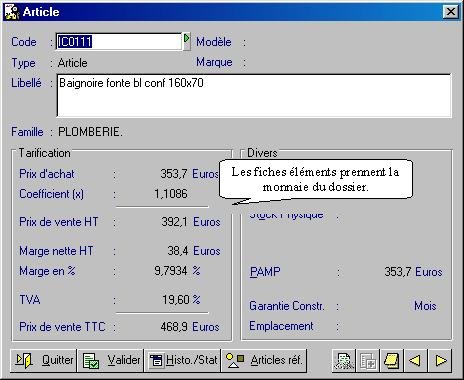This screenshot has height=380, width=464.
Task: Validate the article with Valider
Action: pyautogui.click(x=111, y=360)
